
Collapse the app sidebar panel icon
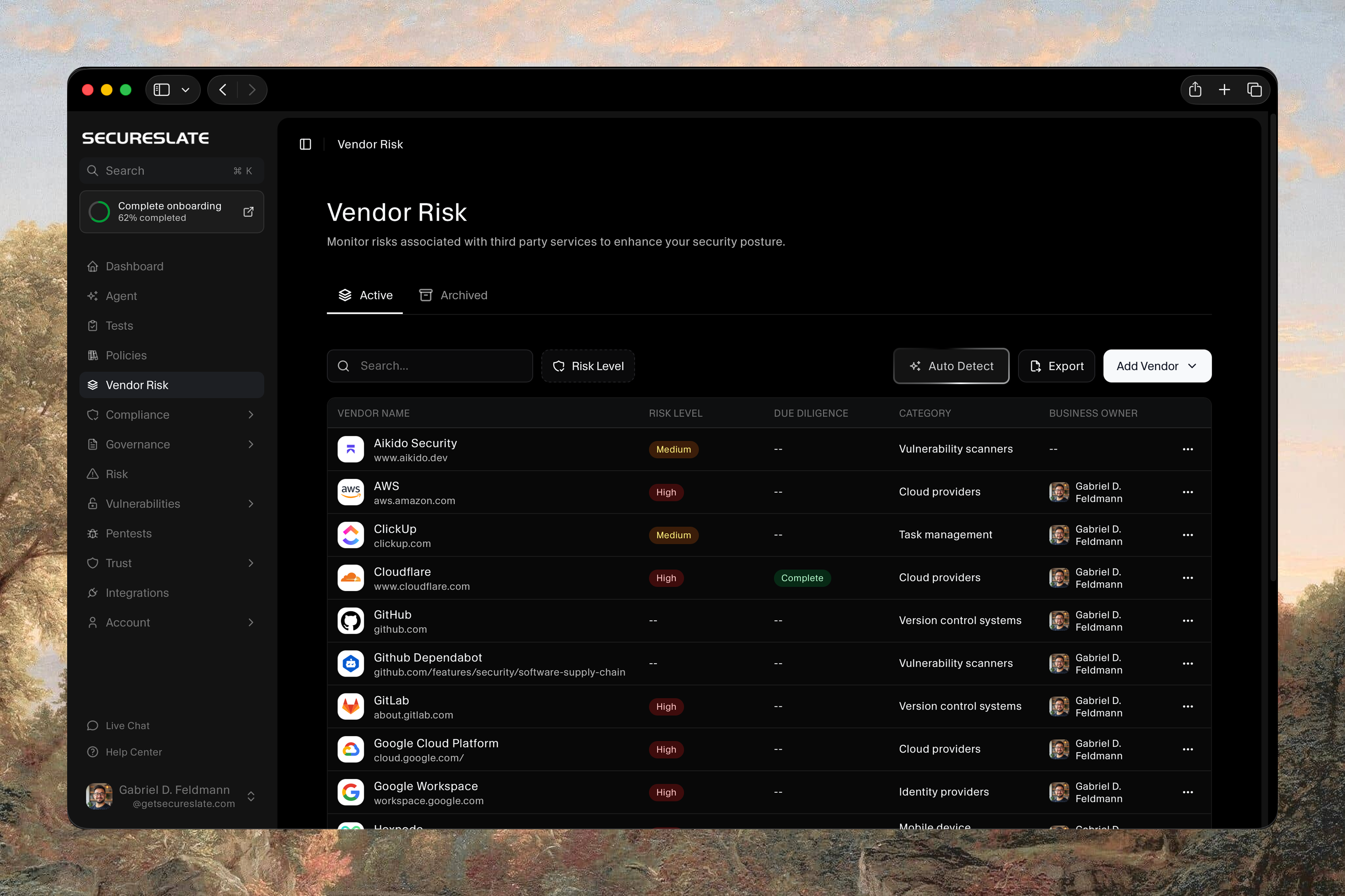(x=305, y=144)
